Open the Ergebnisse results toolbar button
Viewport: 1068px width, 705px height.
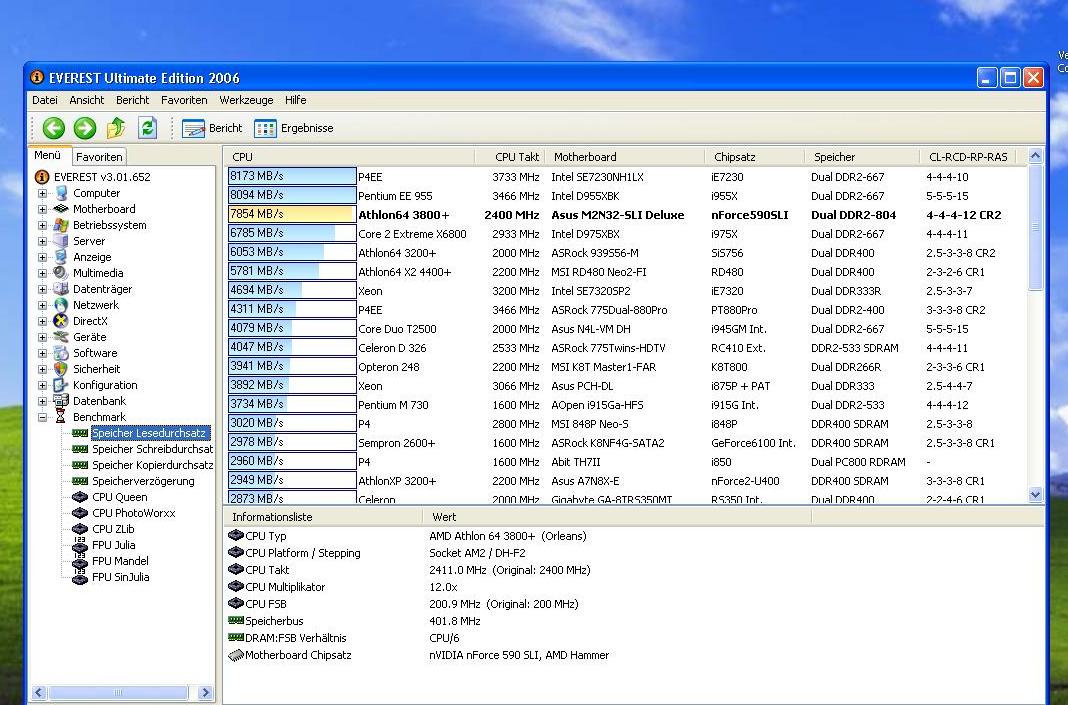click(x=294, y=128)
